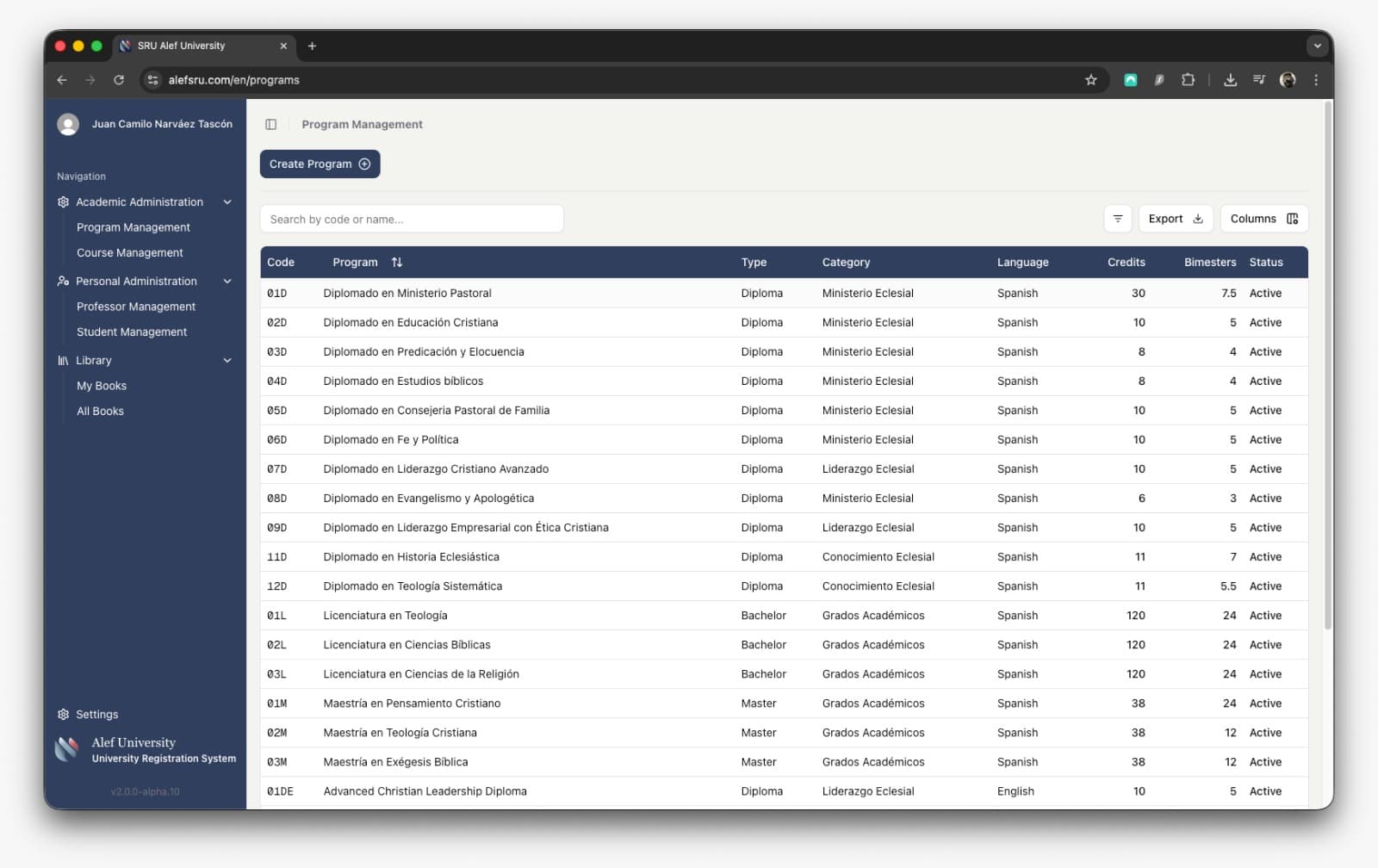Open the browser downloads icon
1378x868 pixels.
tap(1230, 80)
